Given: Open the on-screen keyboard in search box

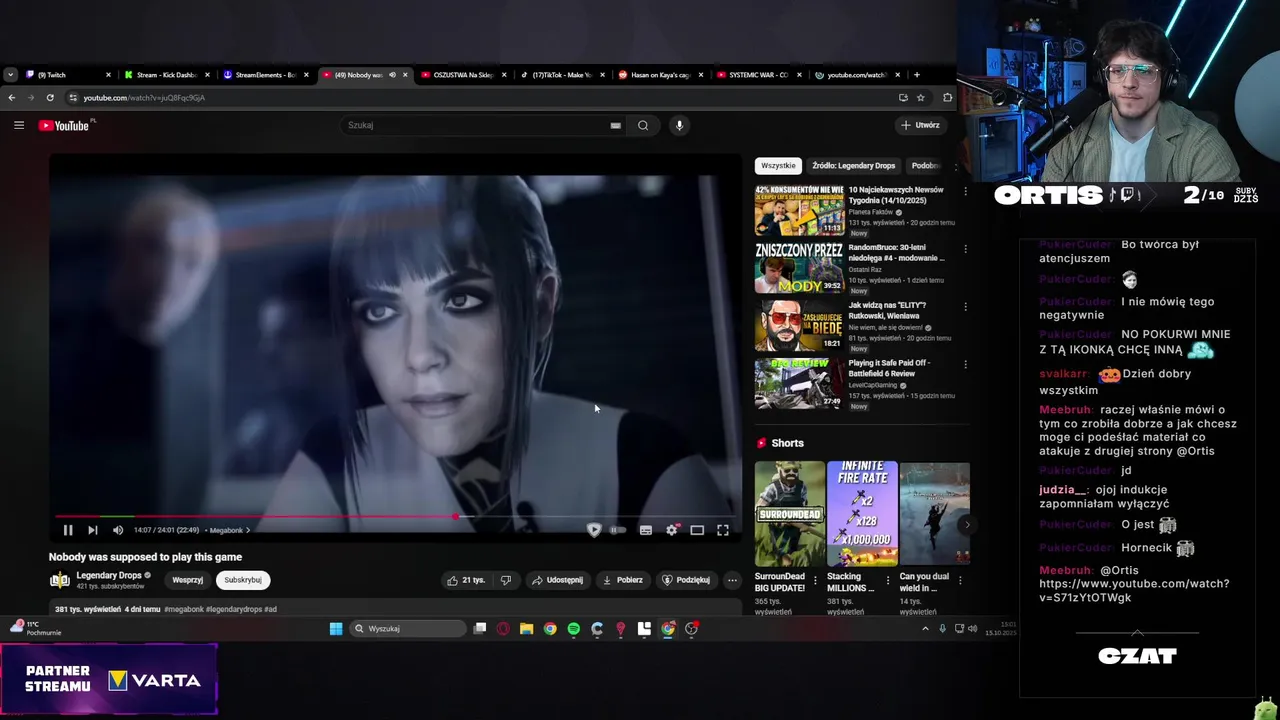Looking at the screenshot, I should [616, 125].
